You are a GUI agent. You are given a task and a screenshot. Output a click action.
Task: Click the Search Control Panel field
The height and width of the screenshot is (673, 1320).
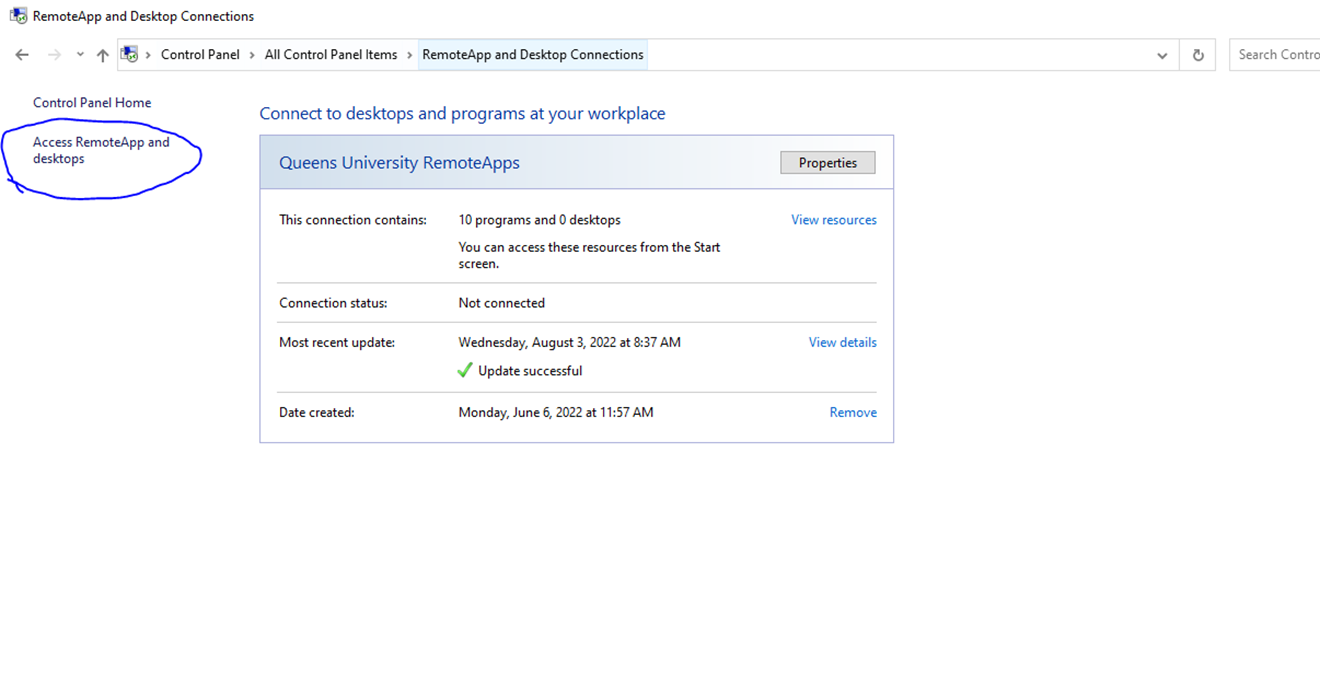tap(1275, 55)
